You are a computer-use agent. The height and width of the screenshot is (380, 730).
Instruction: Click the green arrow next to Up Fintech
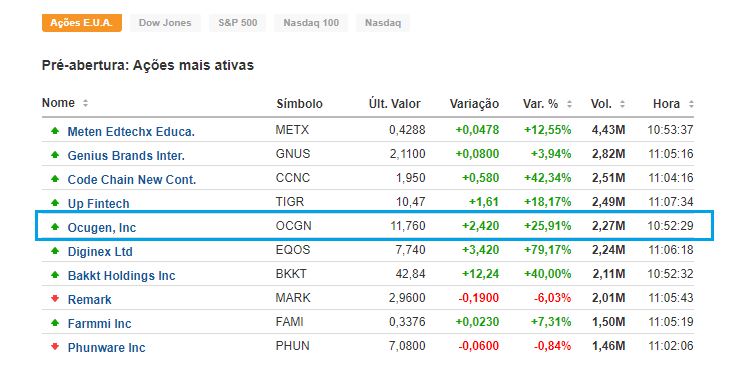pos(55,203)
